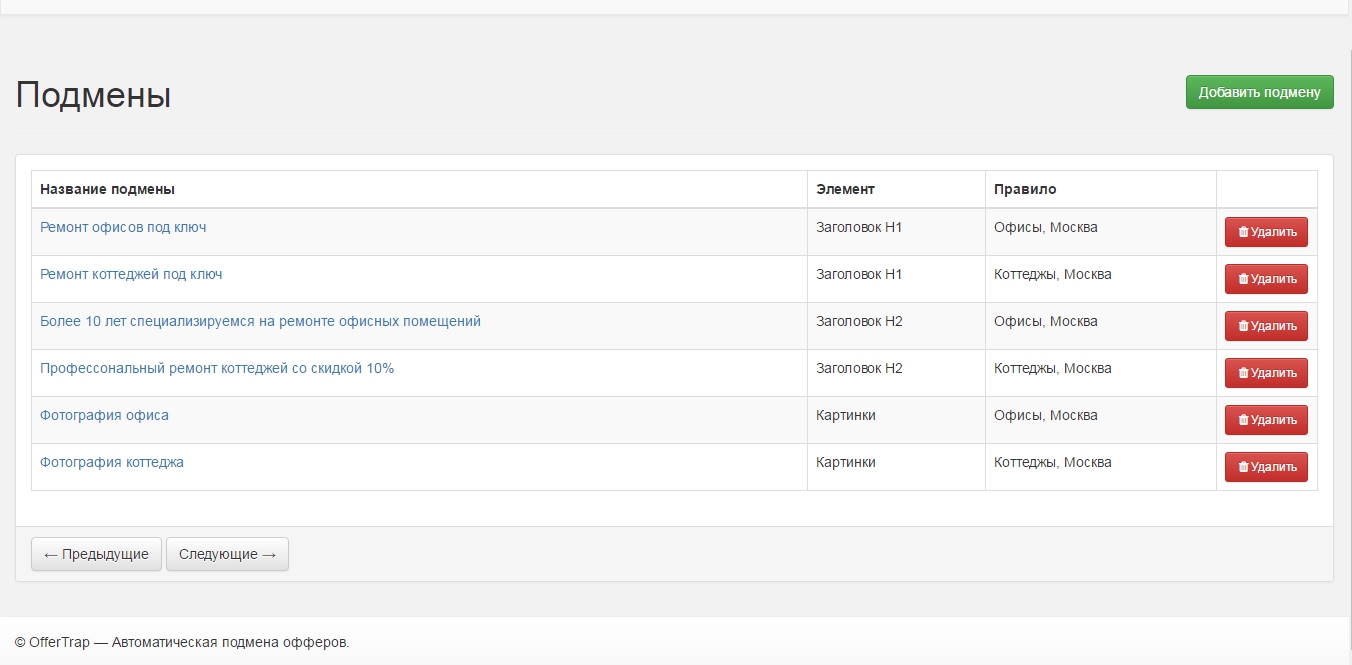
Task: Remove the "Фотография коттеджа" row
Action: coord(1266,467)
